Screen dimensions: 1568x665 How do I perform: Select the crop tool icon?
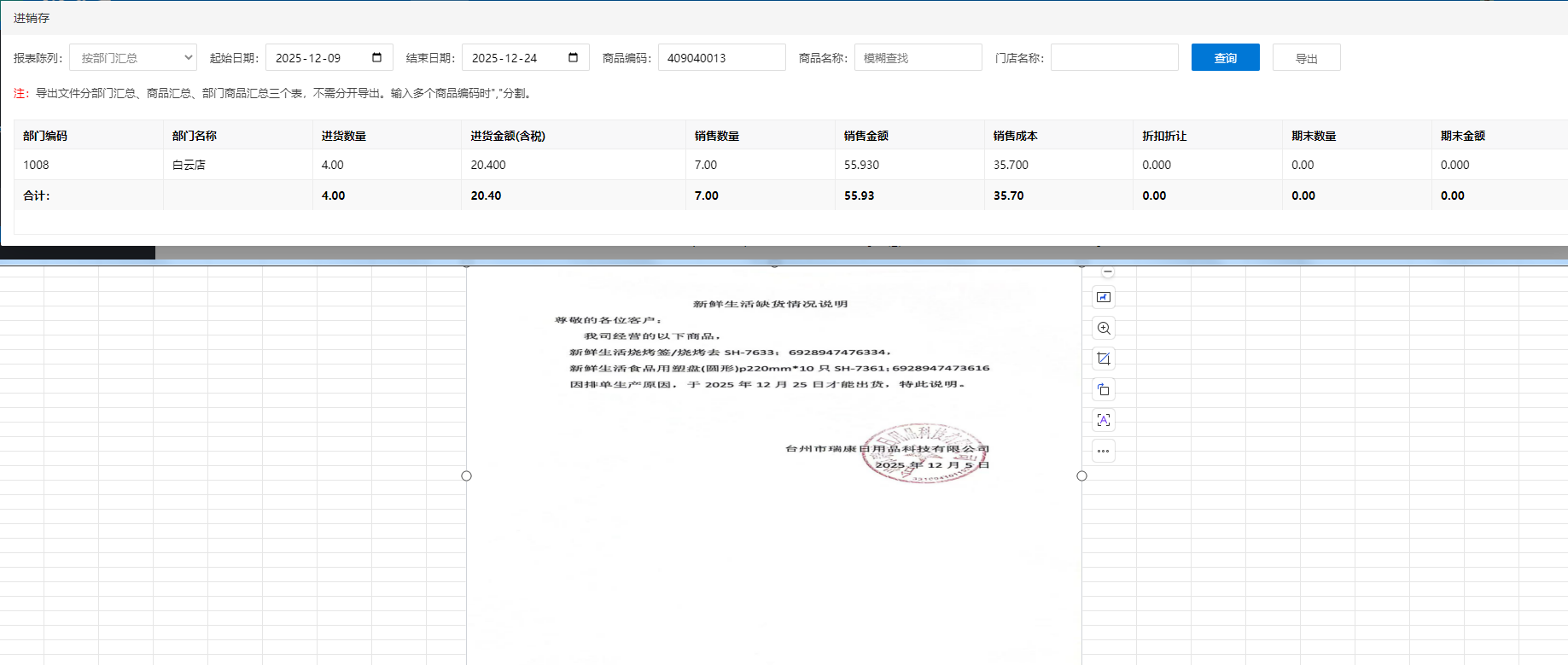(1104, 359)
